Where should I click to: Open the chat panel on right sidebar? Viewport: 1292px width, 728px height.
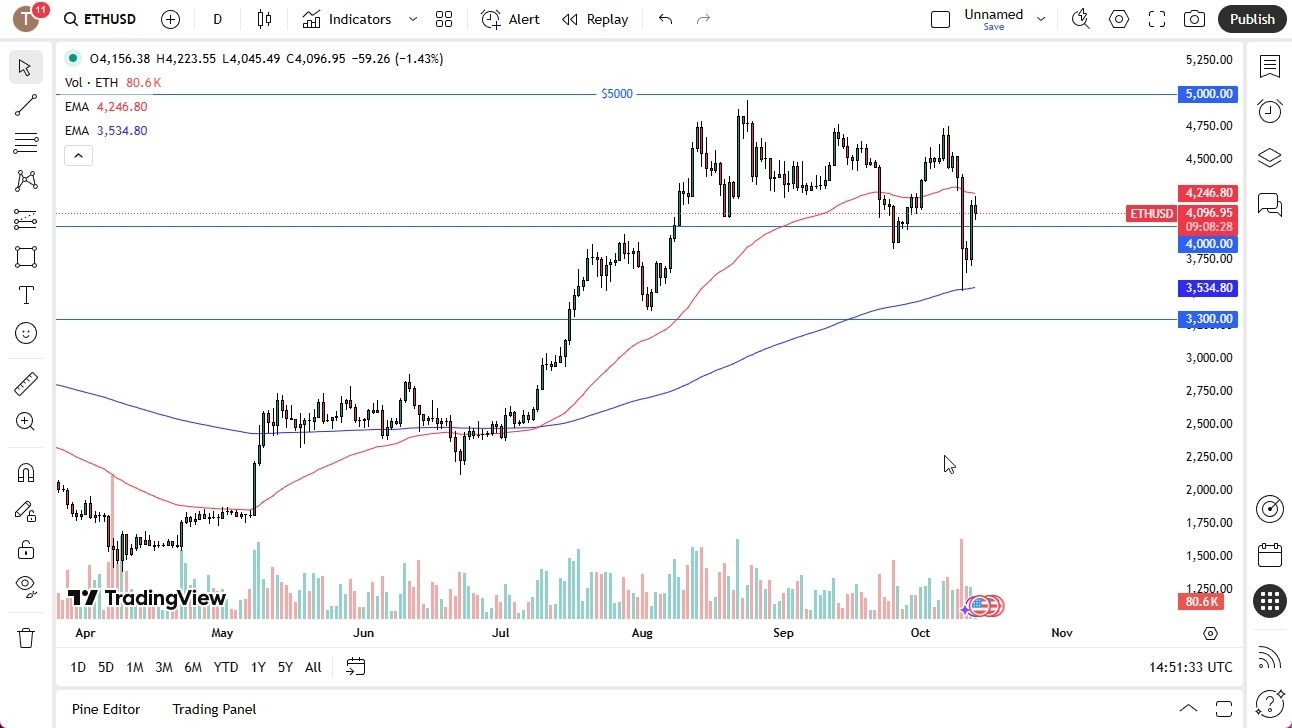click(1269, 205)
